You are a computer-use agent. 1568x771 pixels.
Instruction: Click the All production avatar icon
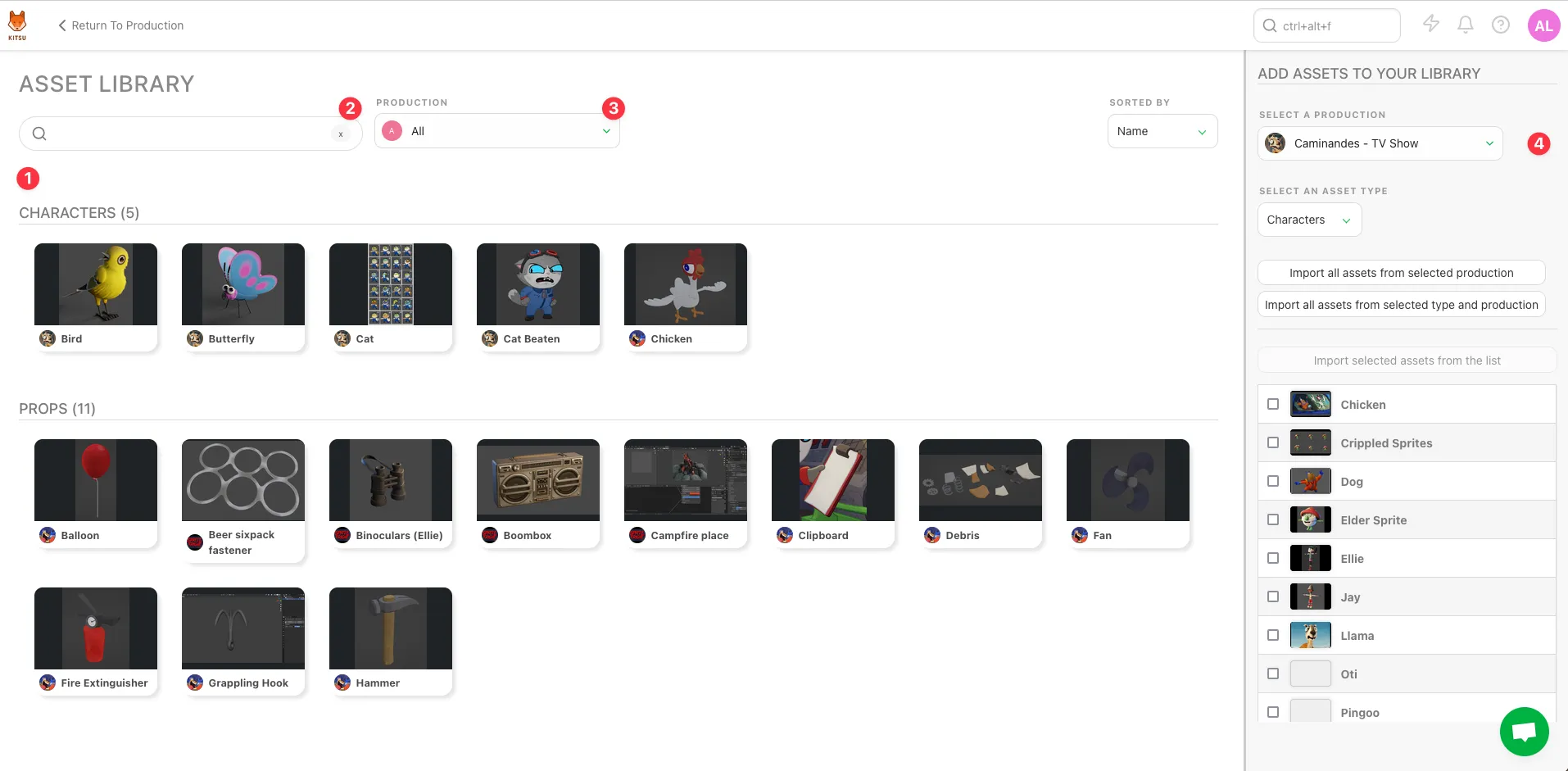click(x=392, y=131)
